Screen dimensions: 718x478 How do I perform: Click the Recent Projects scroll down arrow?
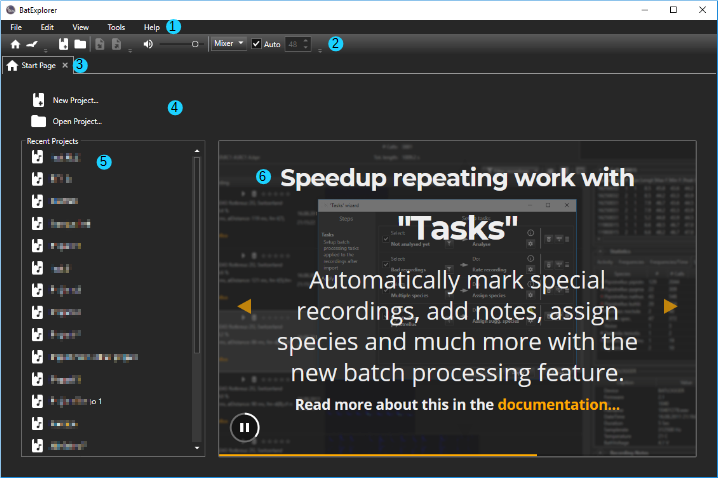click(x=197, y=448)
